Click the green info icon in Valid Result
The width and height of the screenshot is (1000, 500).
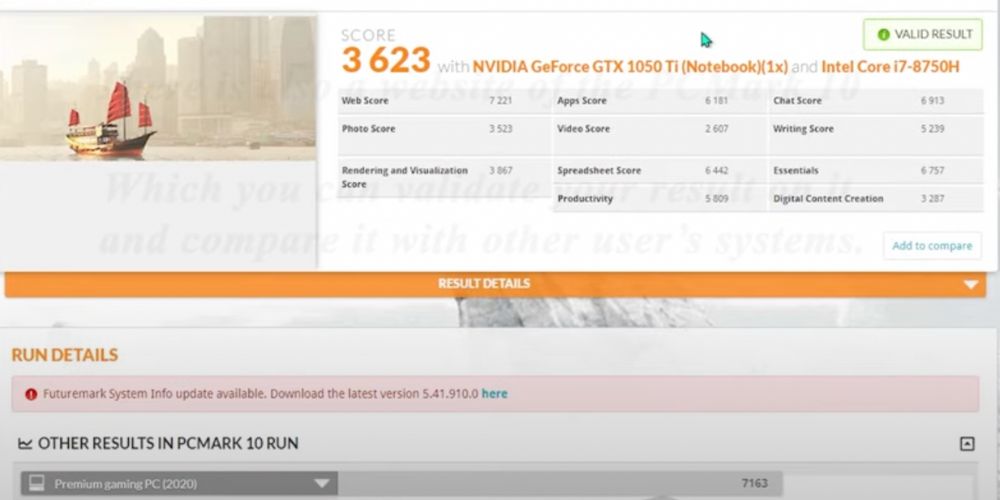coord(883,34)
